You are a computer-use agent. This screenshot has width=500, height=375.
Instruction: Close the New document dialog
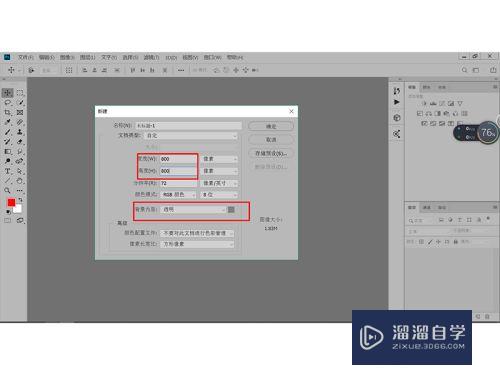pos(291,111)
